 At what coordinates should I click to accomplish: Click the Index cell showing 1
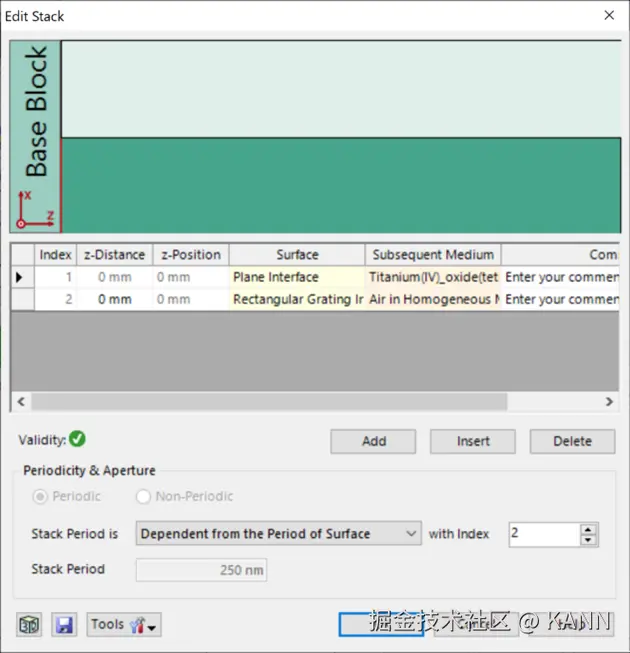[x=55, y=277]
